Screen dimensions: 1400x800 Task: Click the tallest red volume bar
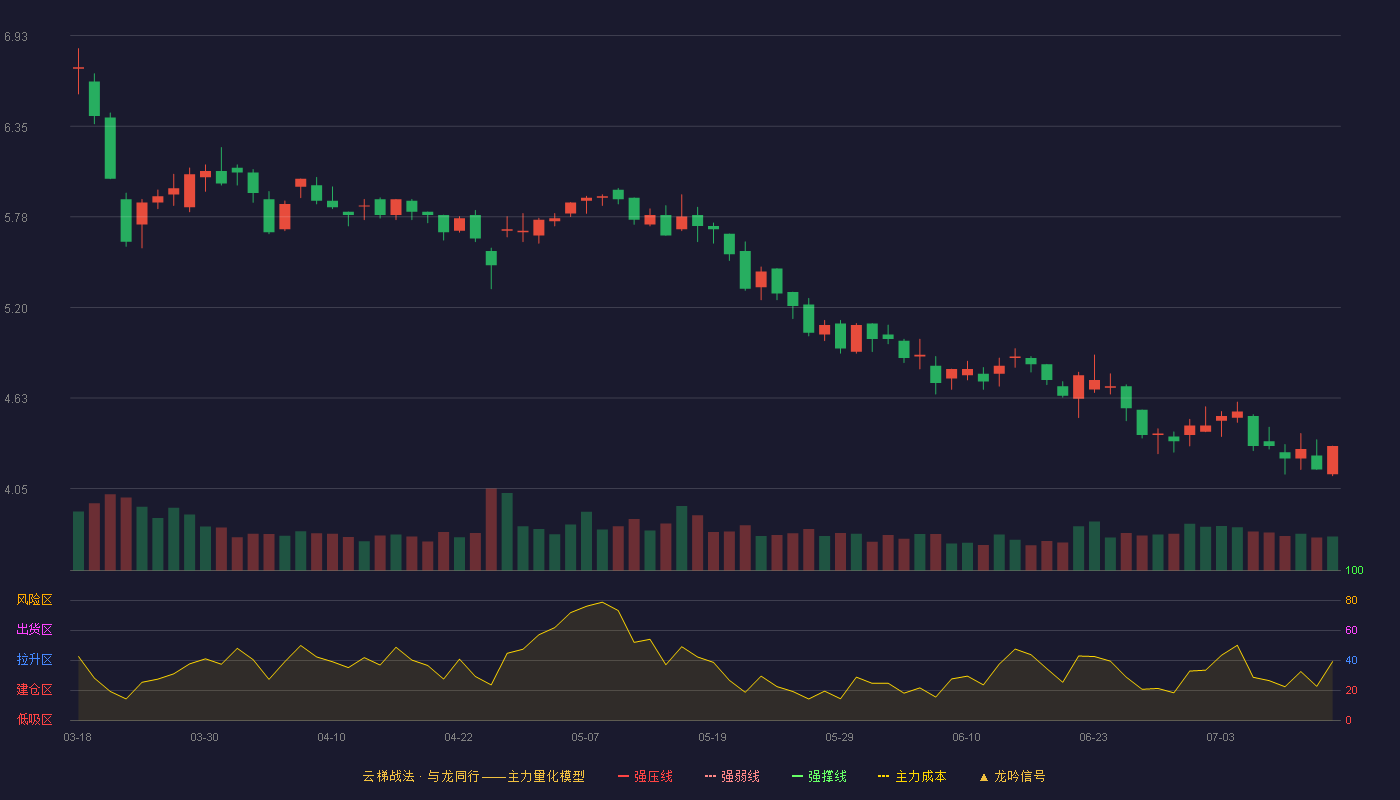(491, 529)
